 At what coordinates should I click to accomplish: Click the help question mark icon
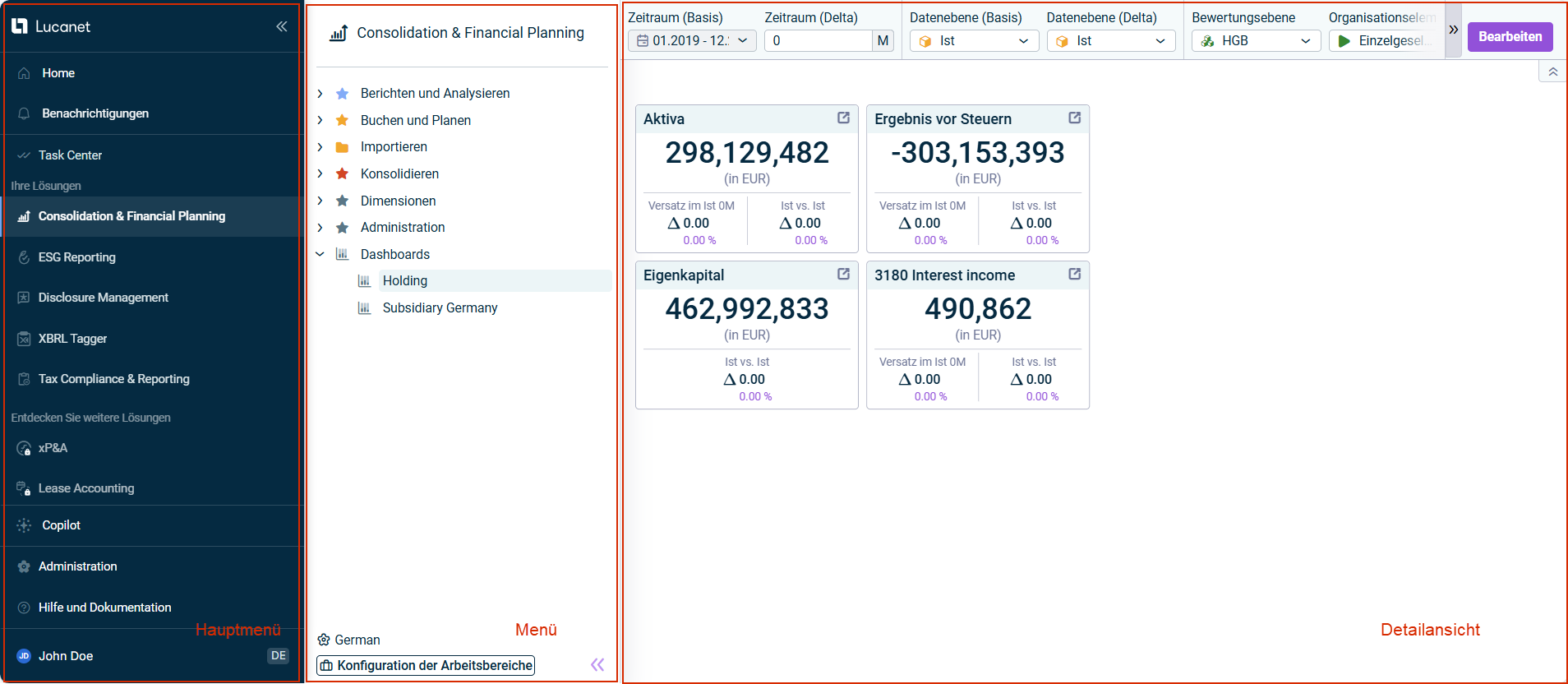coord(24,608)
